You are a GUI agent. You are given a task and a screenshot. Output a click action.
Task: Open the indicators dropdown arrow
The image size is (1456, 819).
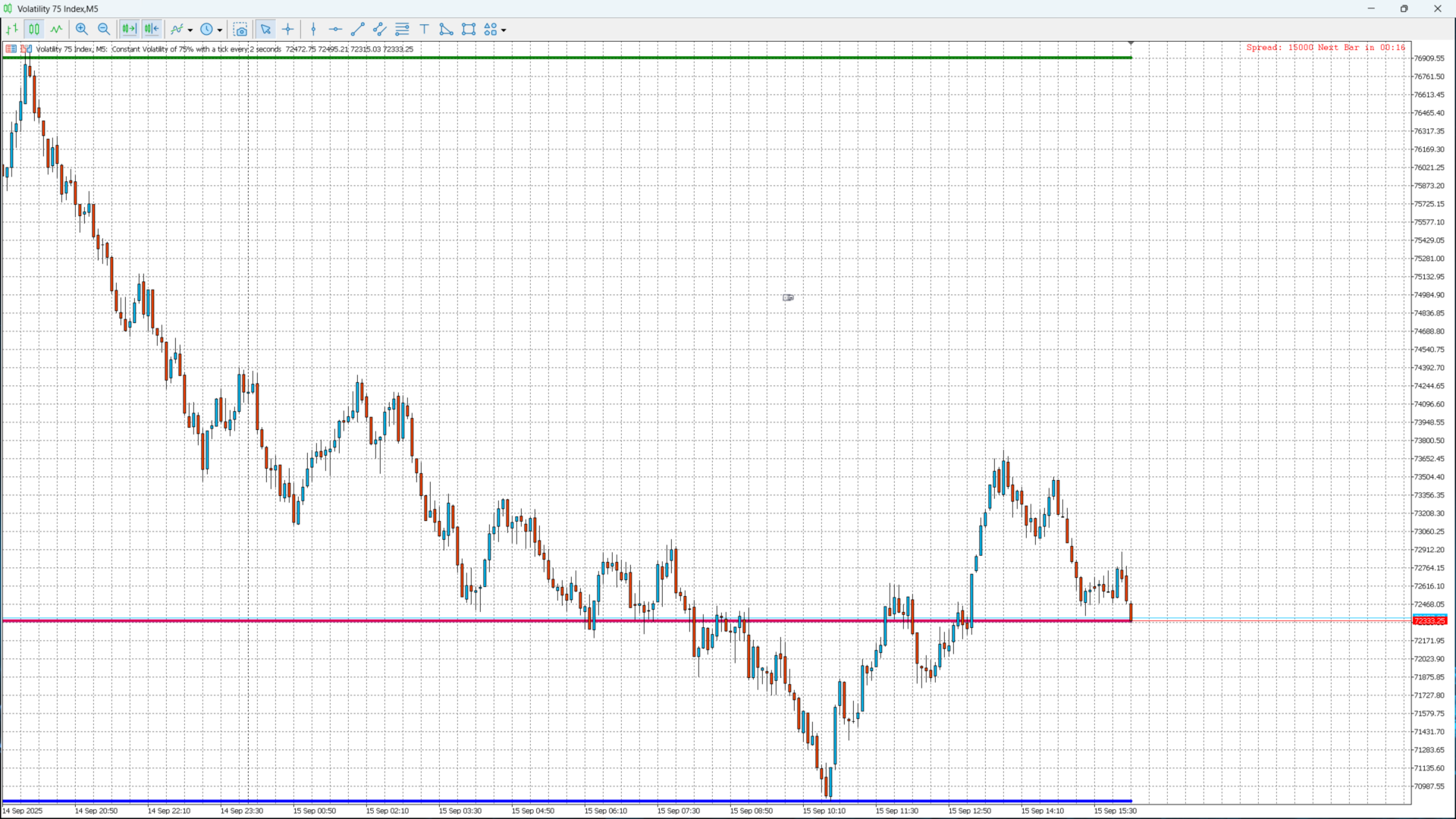190,30
